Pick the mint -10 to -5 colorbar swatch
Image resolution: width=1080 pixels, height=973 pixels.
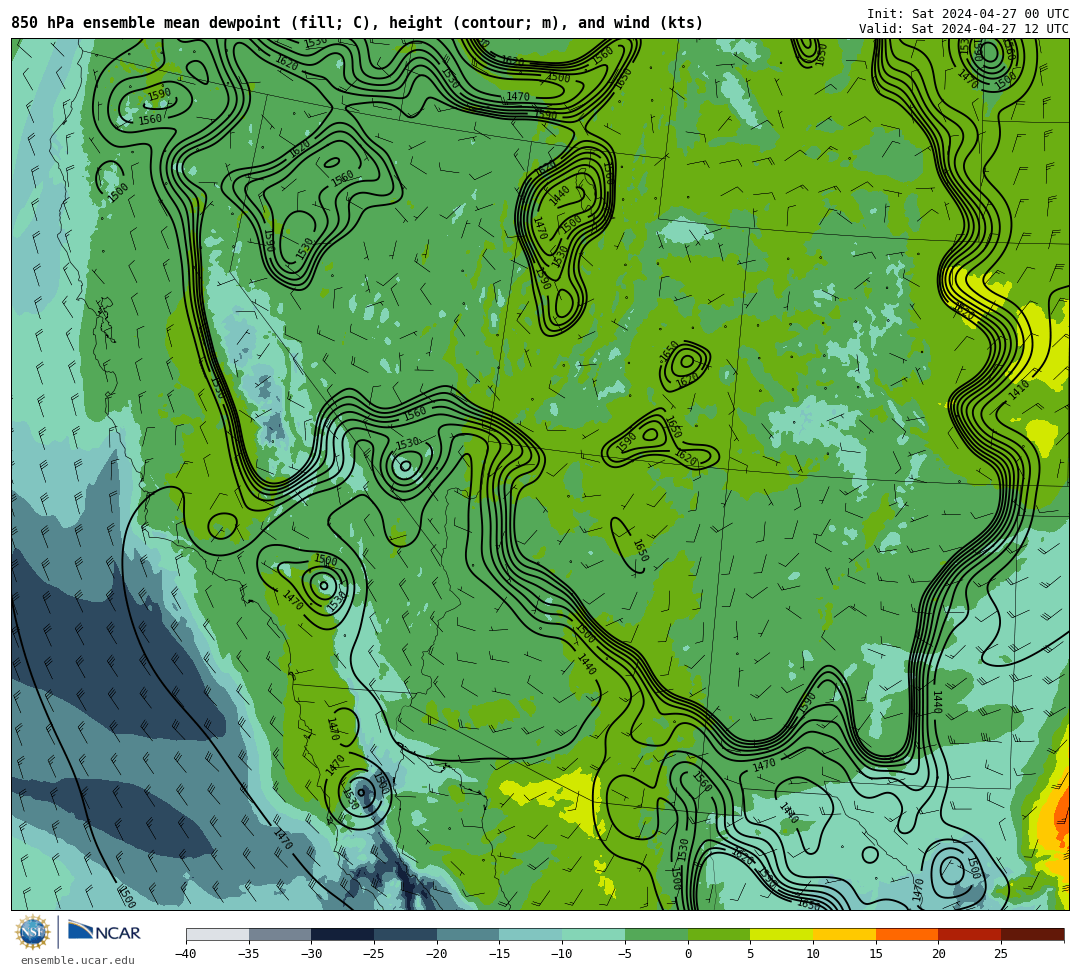point(594,934)
